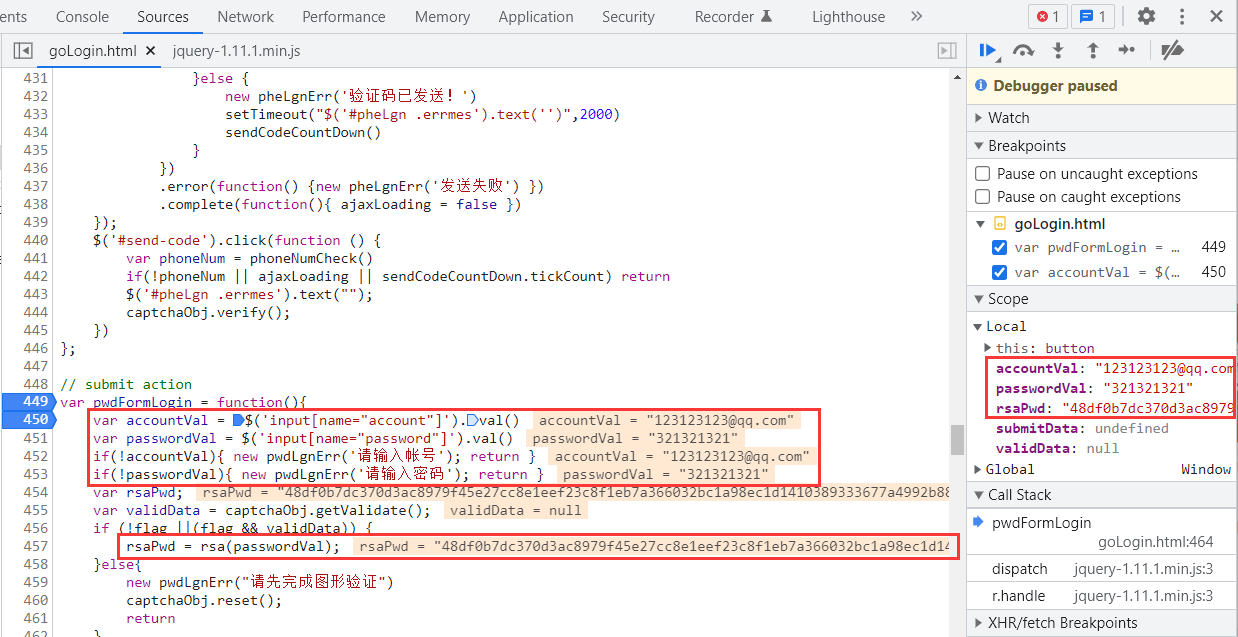This screenshot has width=1238, height=637.
Task: Click the Step over function icon
Action: pos(1023,50)
